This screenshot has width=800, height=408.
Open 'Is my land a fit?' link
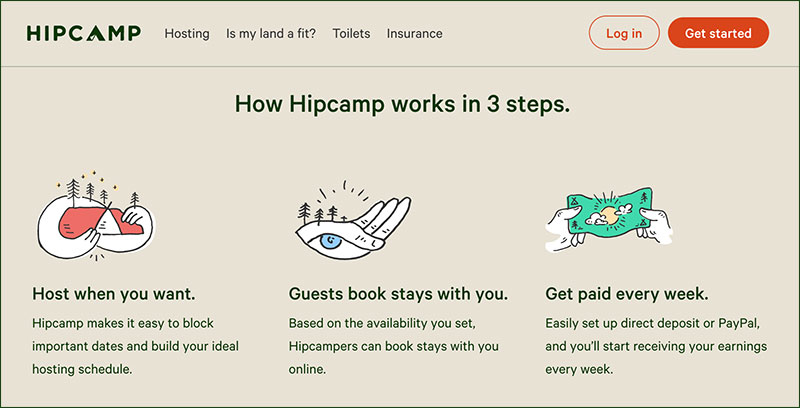coord(271,34)
